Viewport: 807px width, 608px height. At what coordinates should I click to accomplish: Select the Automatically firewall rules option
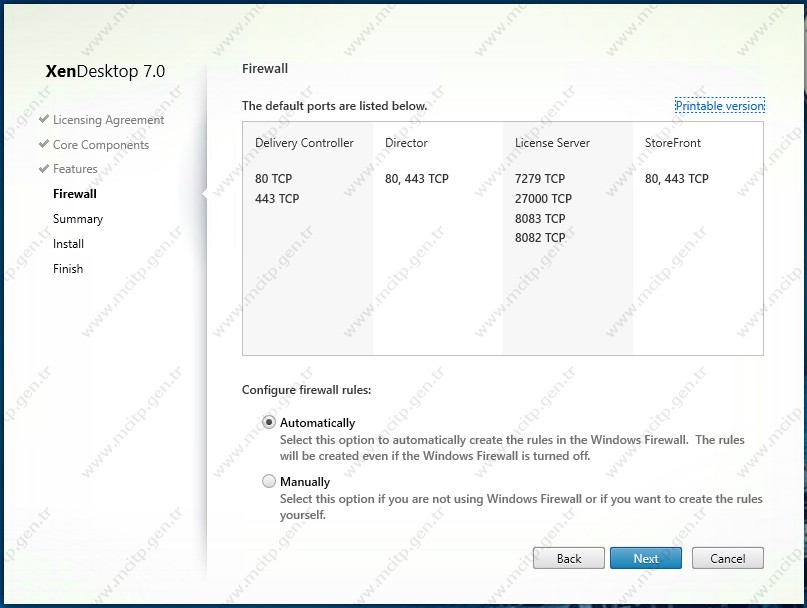tap(269, 422)
